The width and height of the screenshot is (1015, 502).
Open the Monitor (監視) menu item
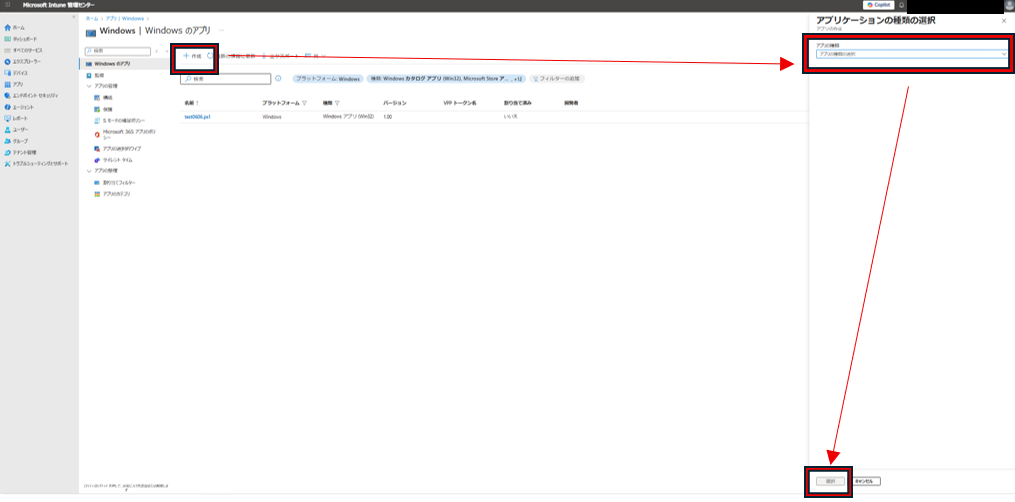pyautogui.click(x=98, y=75)
